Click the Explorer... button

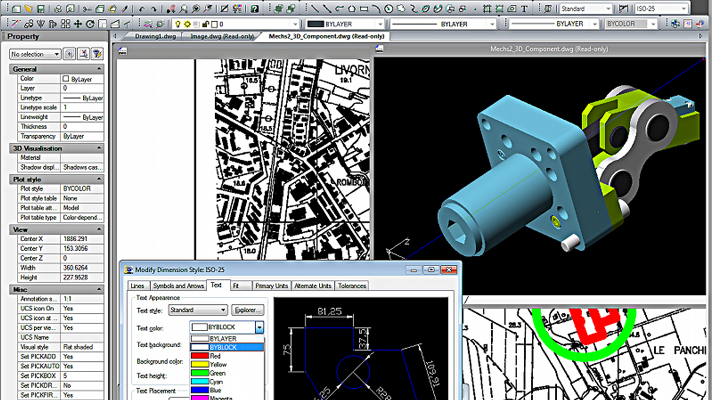click(x=247, y=310)
